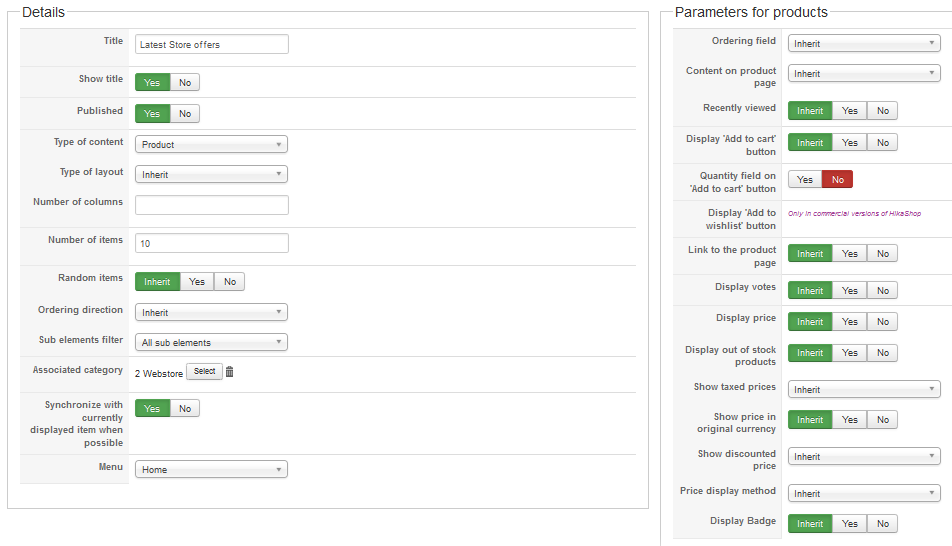952x546 pixels.
Task: Open the Type of layout dropdown
Action: pyautogui.click(x=211, y=175)
